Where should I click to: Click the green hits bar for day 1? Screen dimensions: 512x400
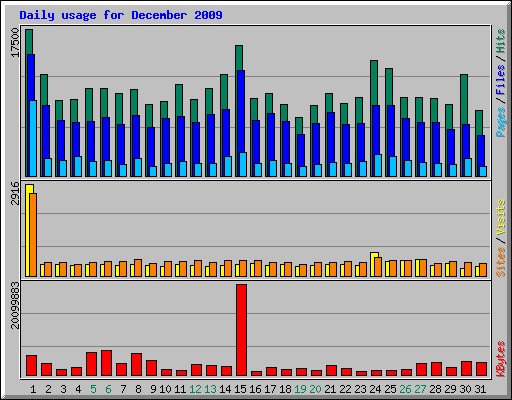tap(29, 42)
